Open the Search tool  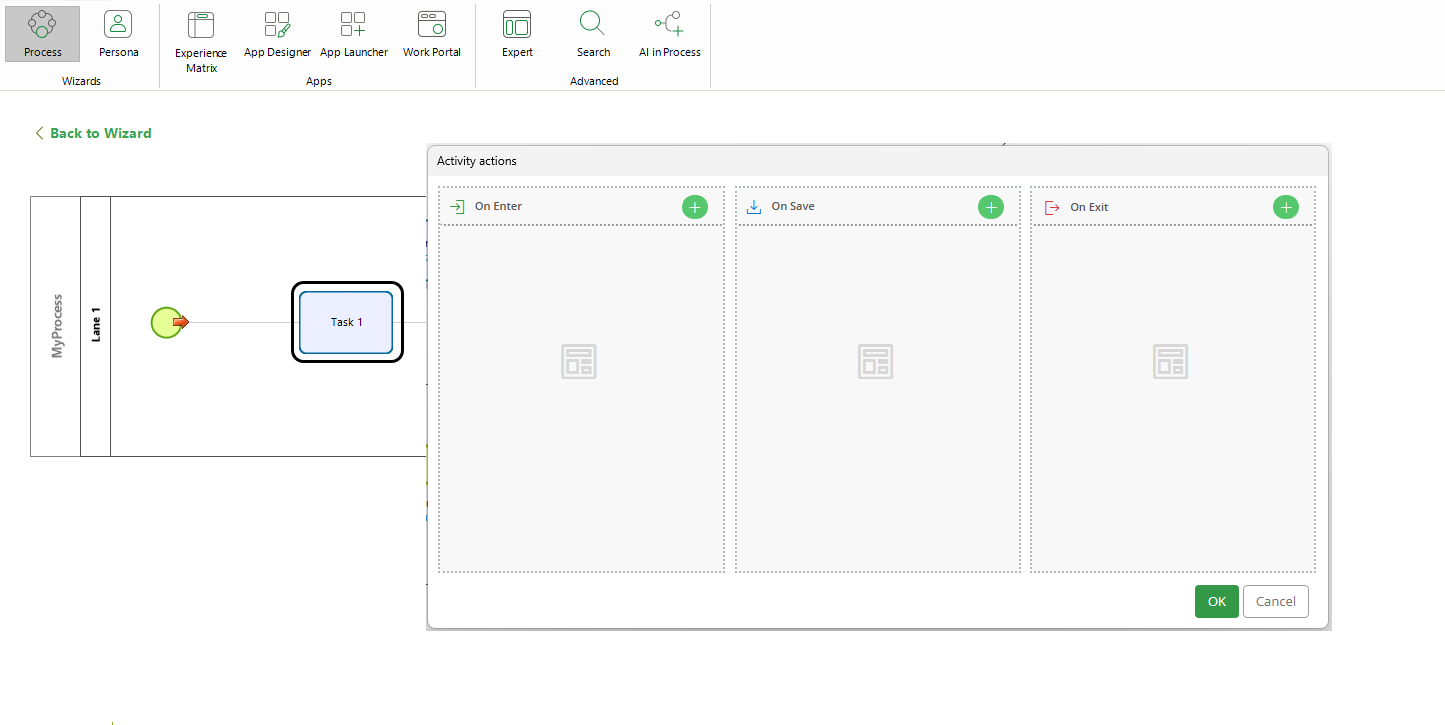(593, 35)
